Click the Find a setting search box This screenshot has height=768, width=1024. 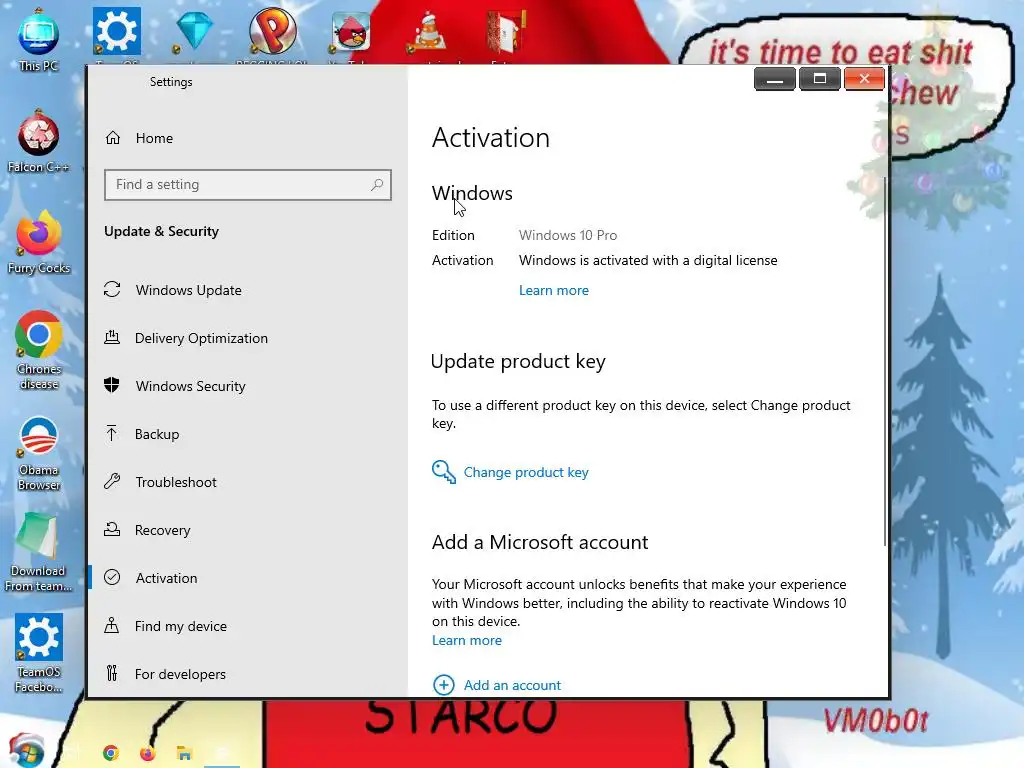pyautogui.click(x=248, y=185)
